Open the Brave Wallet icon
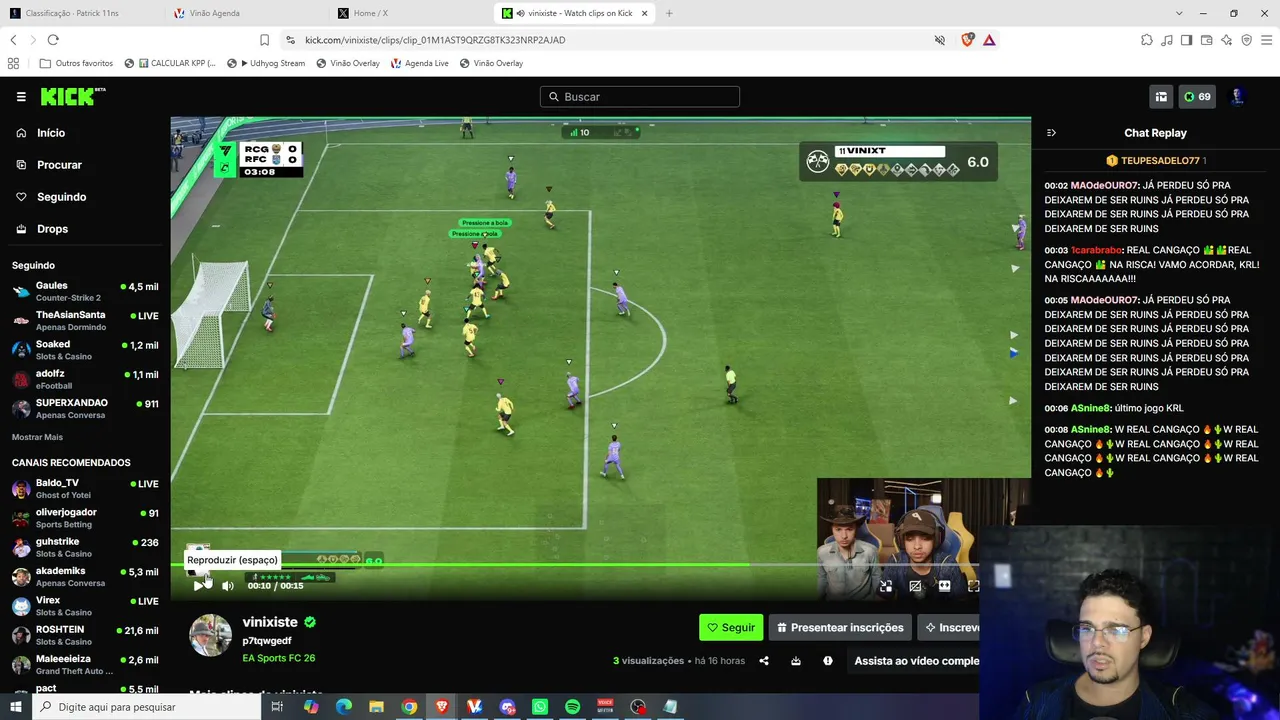Viewport: 1280px width, 720px height. pyautogui.click(x=1206, y=40)
